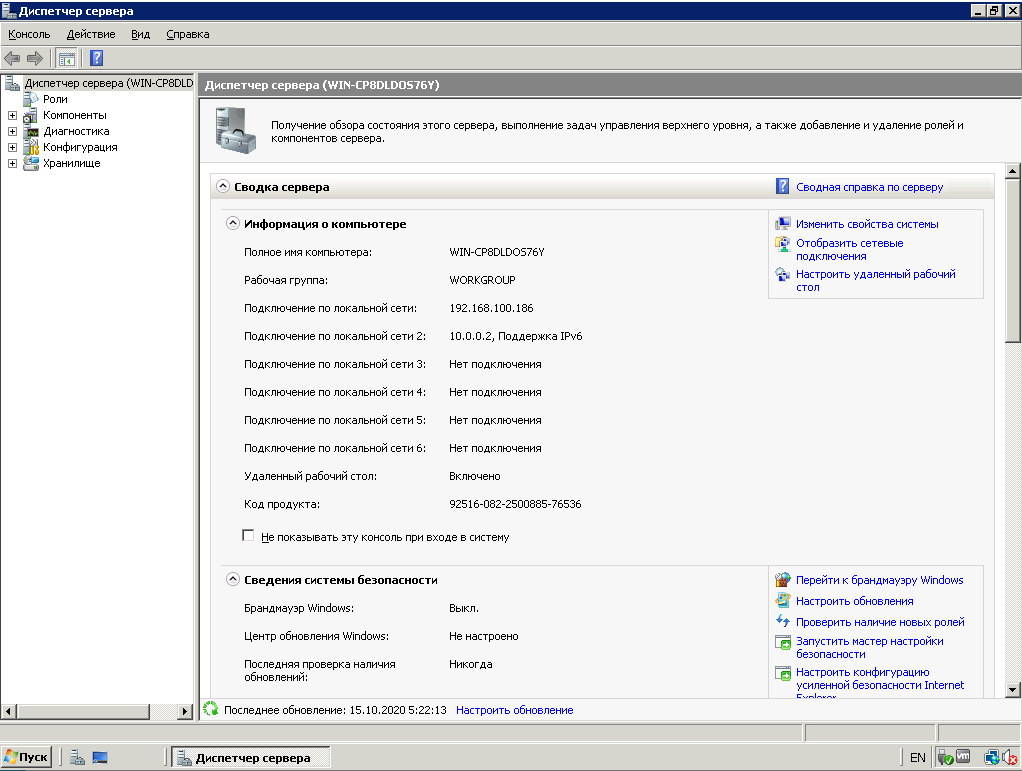Click Настроить удаленный рабочий стол link

pos(875,281)
